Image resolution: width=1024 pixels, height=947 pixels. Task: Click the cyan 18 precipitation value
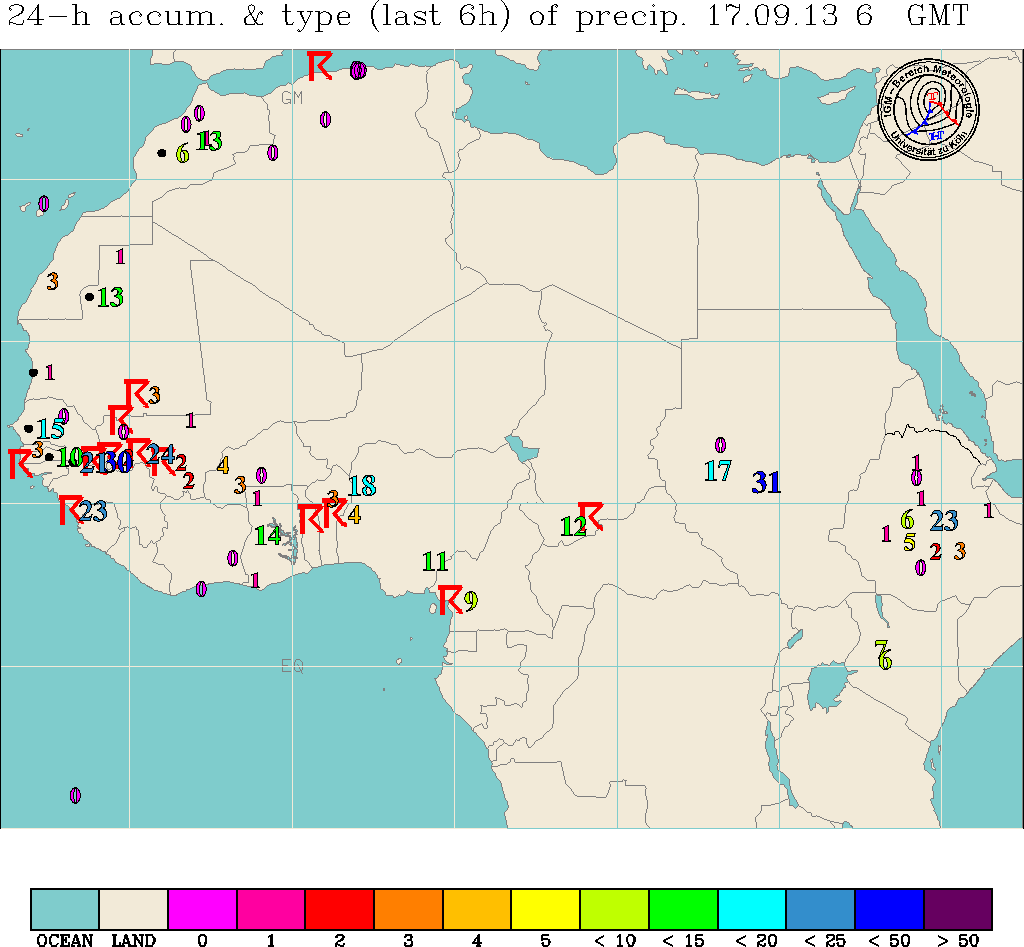pos(362,486)
